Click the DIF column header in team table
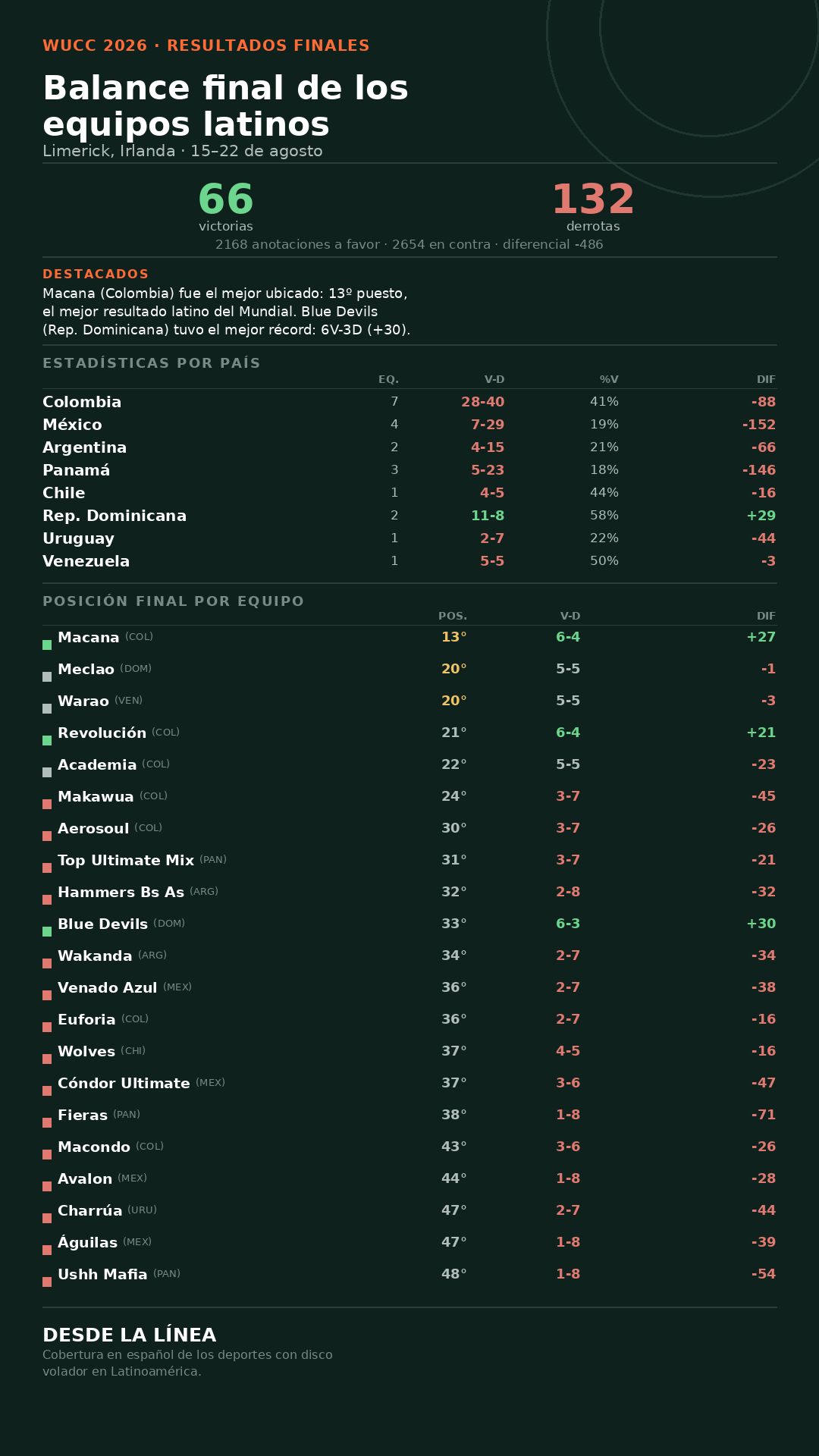 pyautogui.click(x=766, y=617)
